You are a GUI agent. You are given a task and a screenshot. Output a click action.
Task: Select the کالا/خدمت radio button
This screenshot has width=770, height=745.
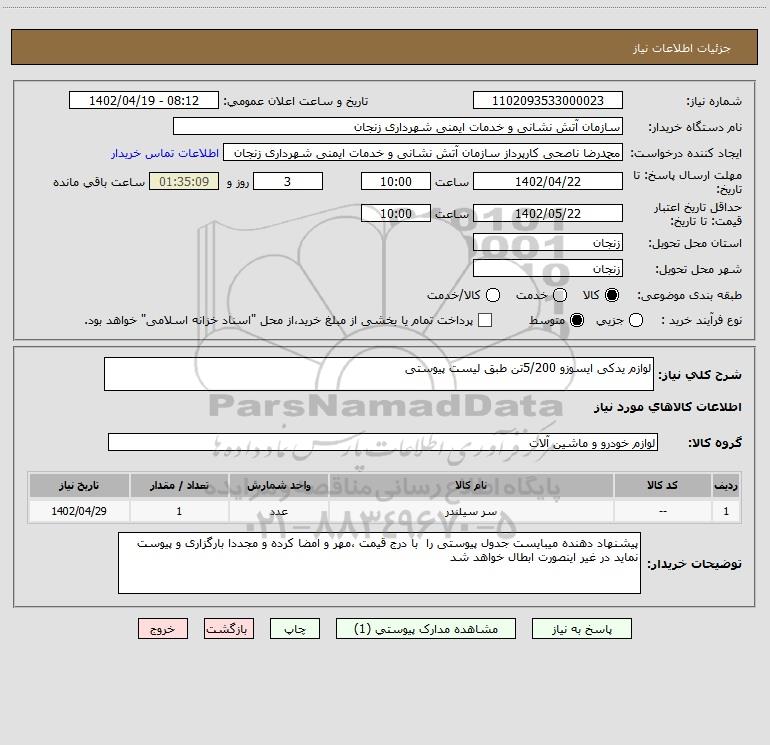[x=493, y=295]
